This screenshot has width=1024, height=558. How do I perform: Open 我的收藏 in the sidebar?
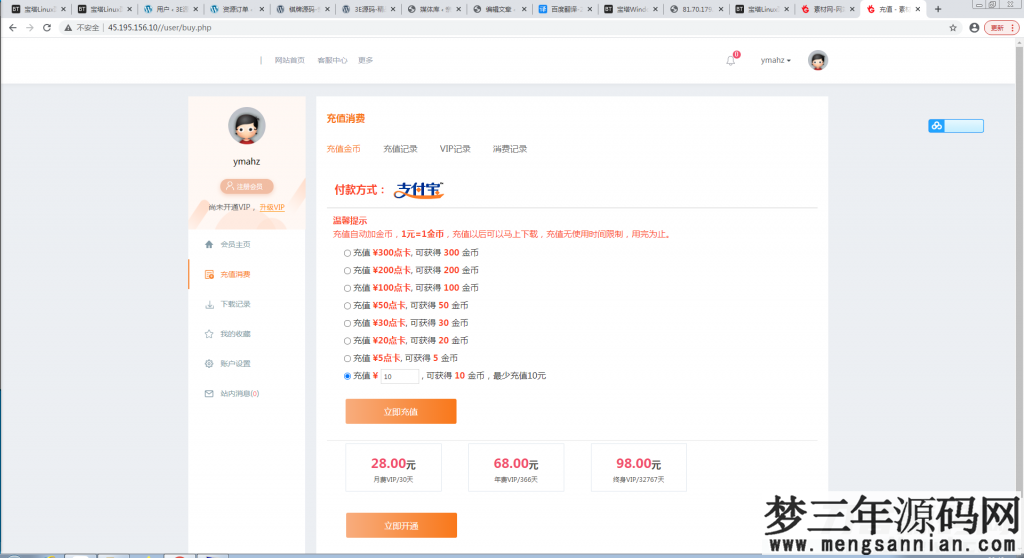pos(235,334)
